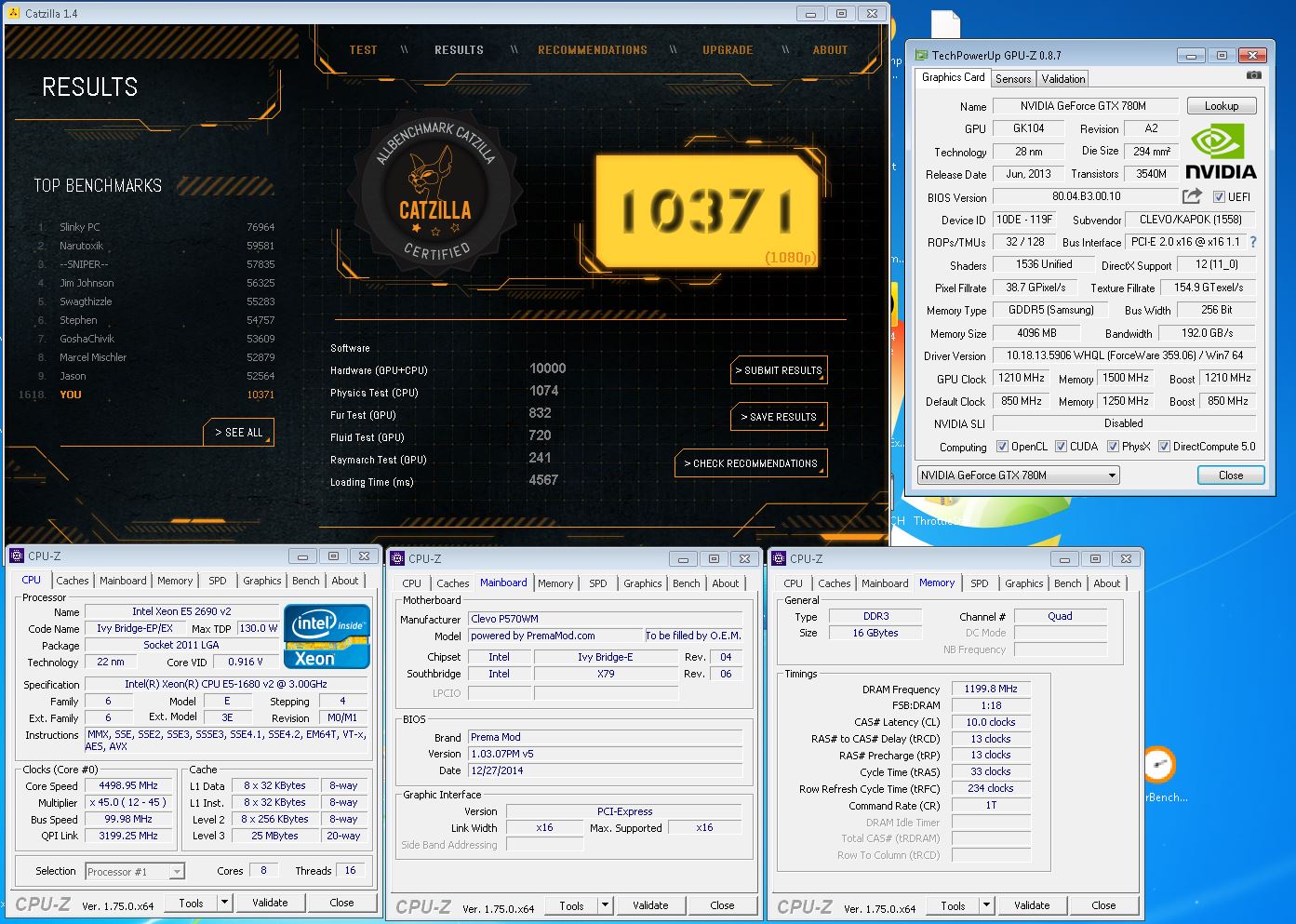The image size is (1296, 924).
Task: Click the Bus Interface question mark icon
Action: (1252, 242)
